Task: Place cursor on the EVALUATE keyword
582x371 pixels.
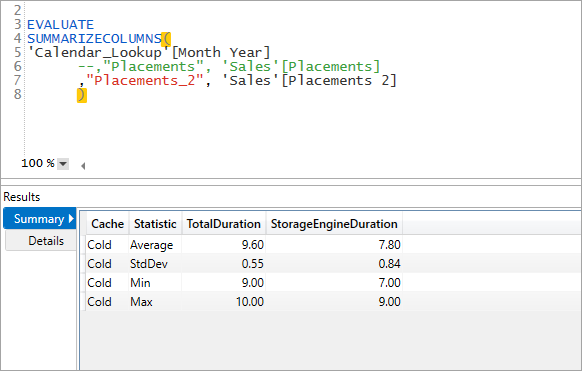Action: pos(61,24)
